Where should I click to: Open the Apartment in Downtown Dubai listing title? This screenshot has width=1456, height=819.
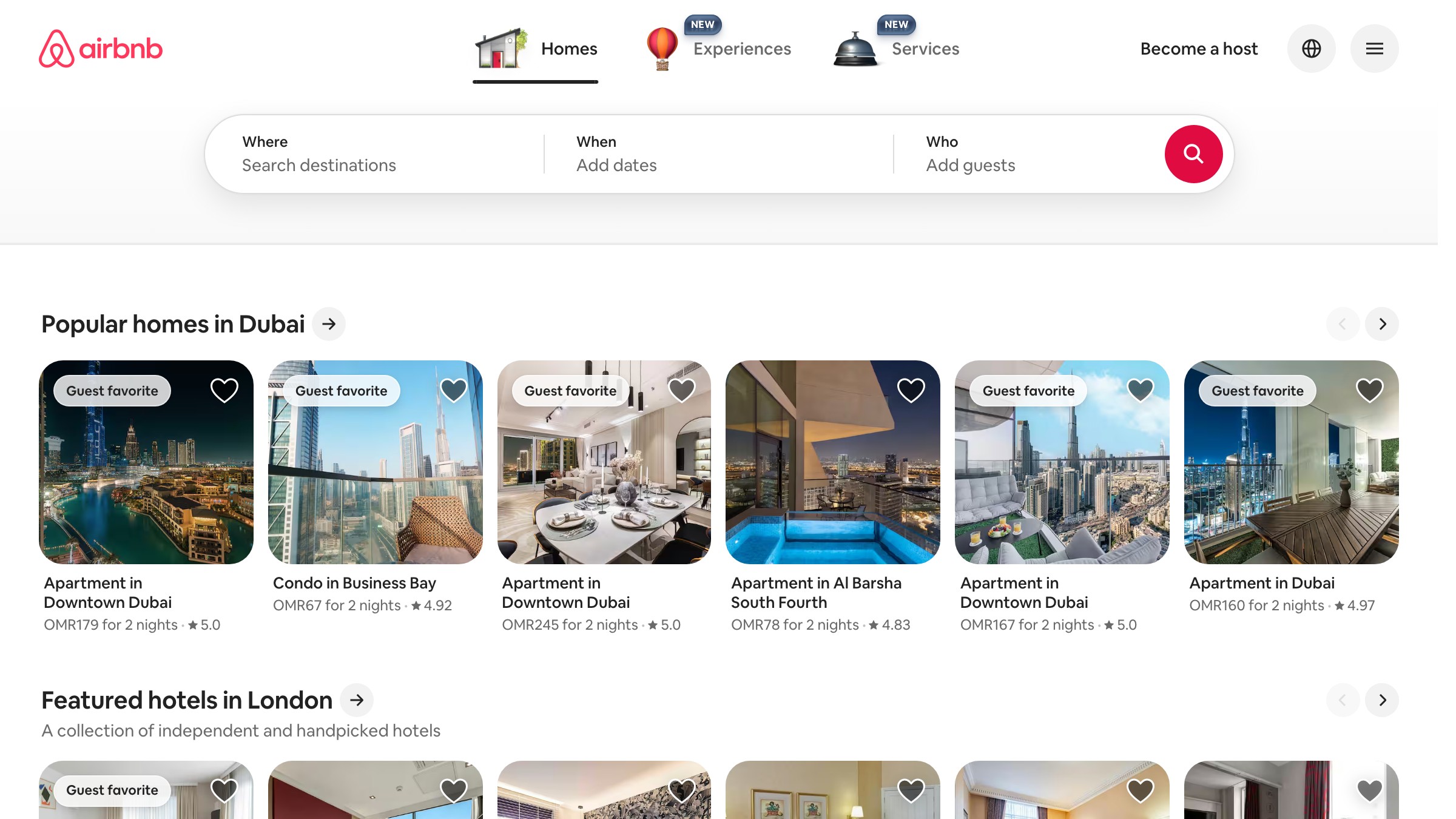pos(108,592)
